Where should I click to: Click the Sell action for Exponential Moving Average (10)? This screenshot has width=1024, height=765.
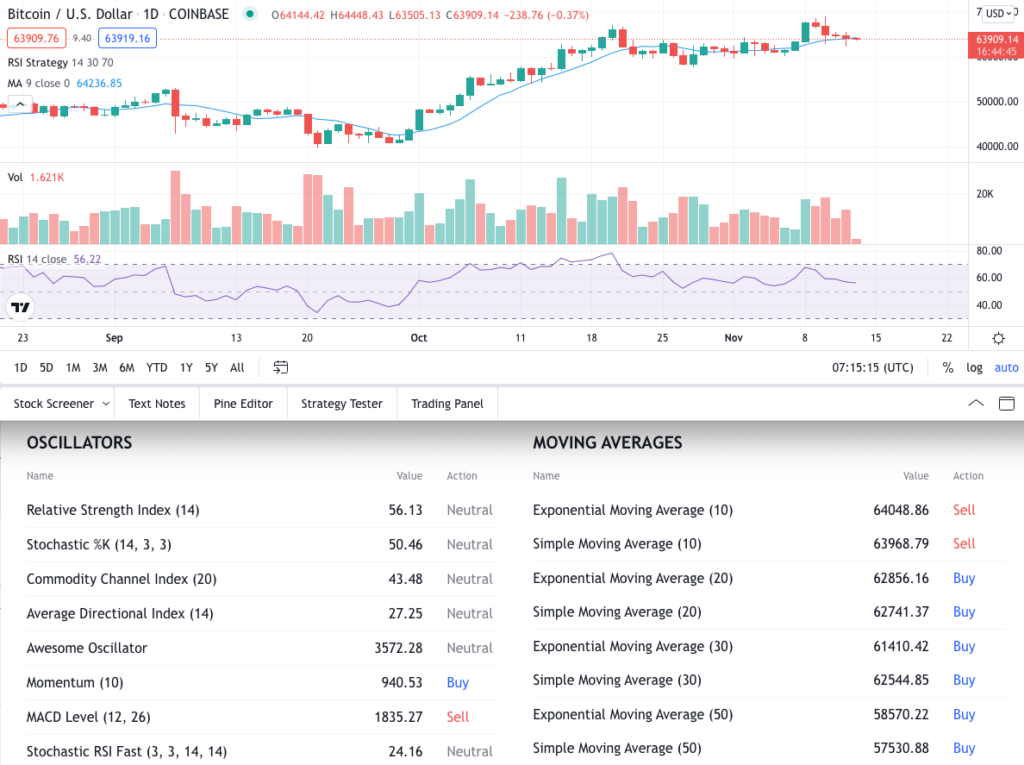coord(964,510)
